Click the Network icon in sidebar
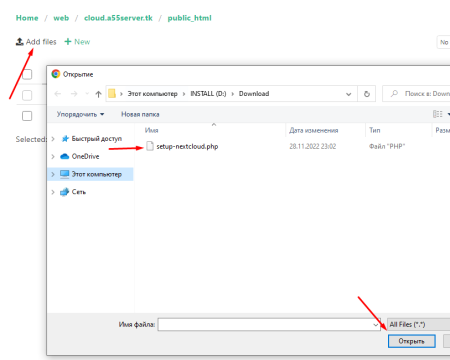This screenshot has height=360, width=450. click(x=64, y=192)
